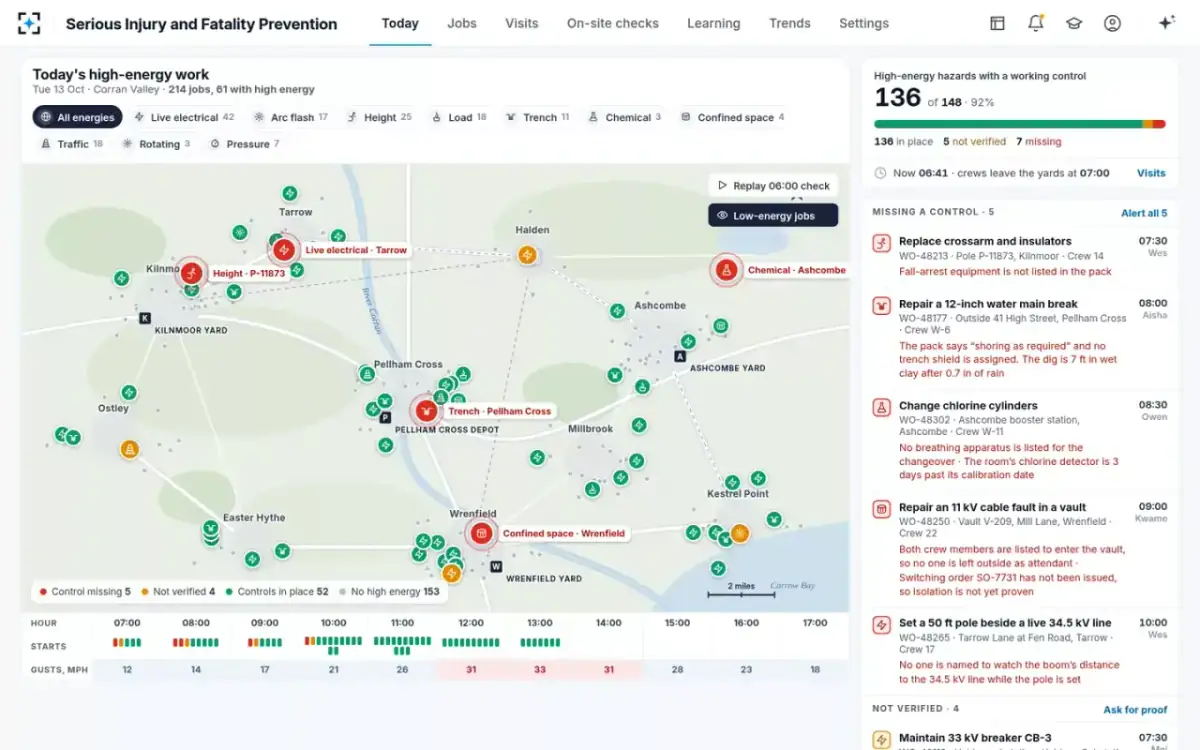Select the All energies filter chip
1200x750 pixels.
pos(77,117)
